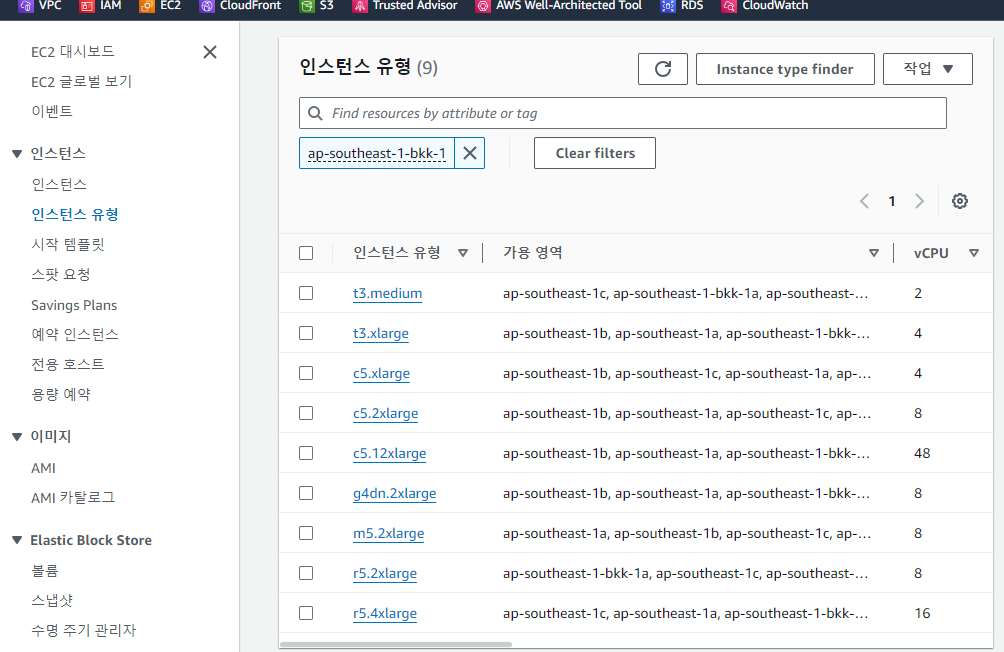Open EC2 글로벌 보기 in sidebar
This screenshot has height=652, width=1004.
point(81,82)
